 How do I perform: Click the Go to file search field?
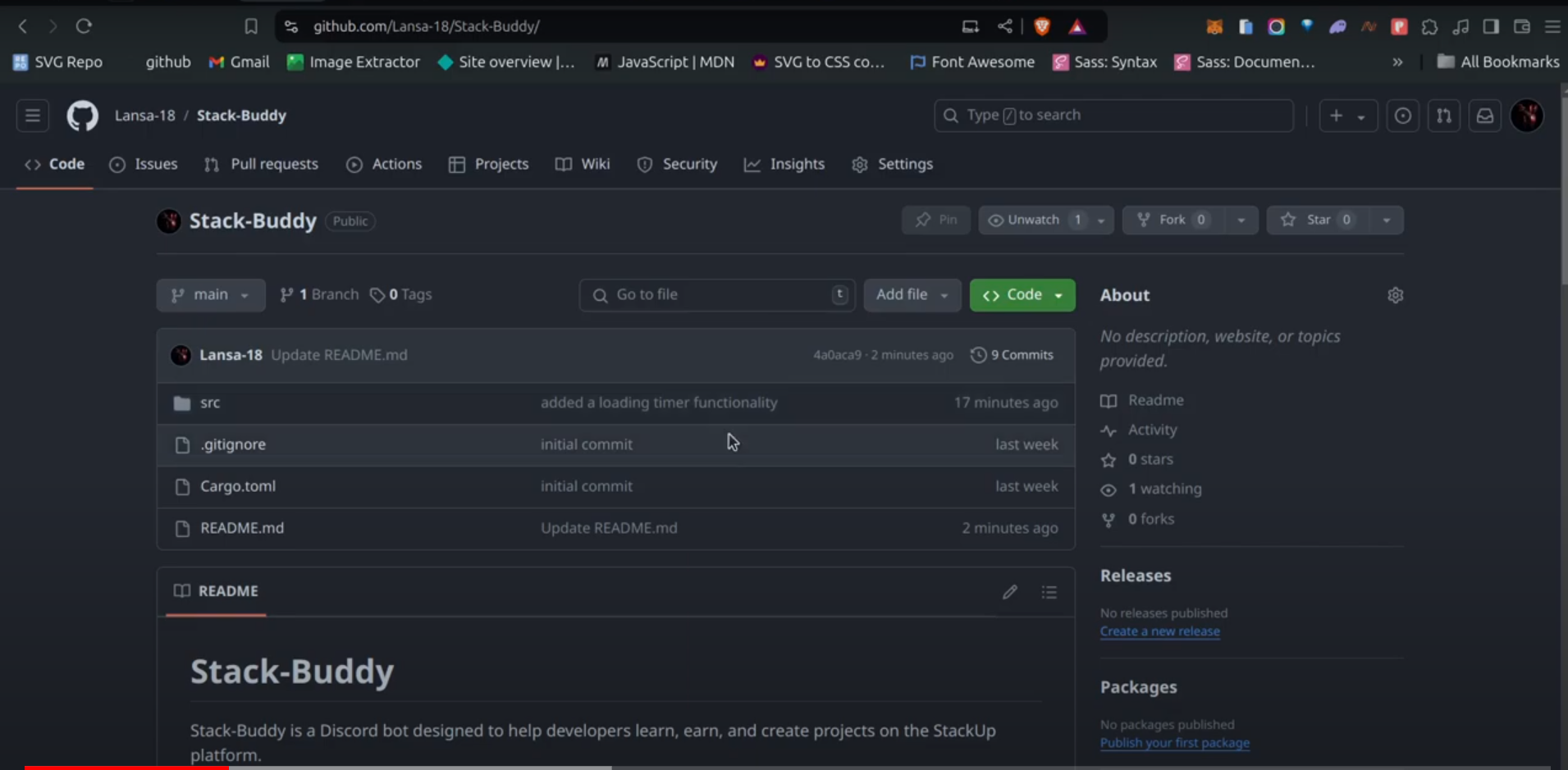(x=717, y=295)
